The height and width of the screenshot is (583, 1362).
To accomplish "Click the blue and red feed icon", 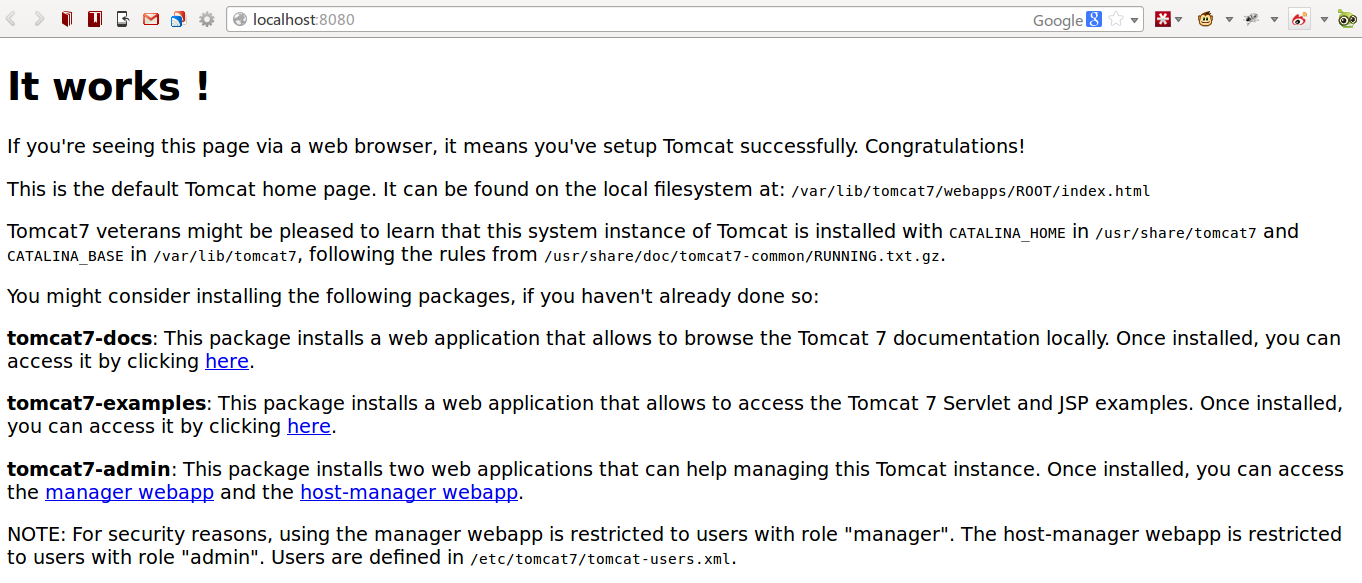I will tap(179, 19).
